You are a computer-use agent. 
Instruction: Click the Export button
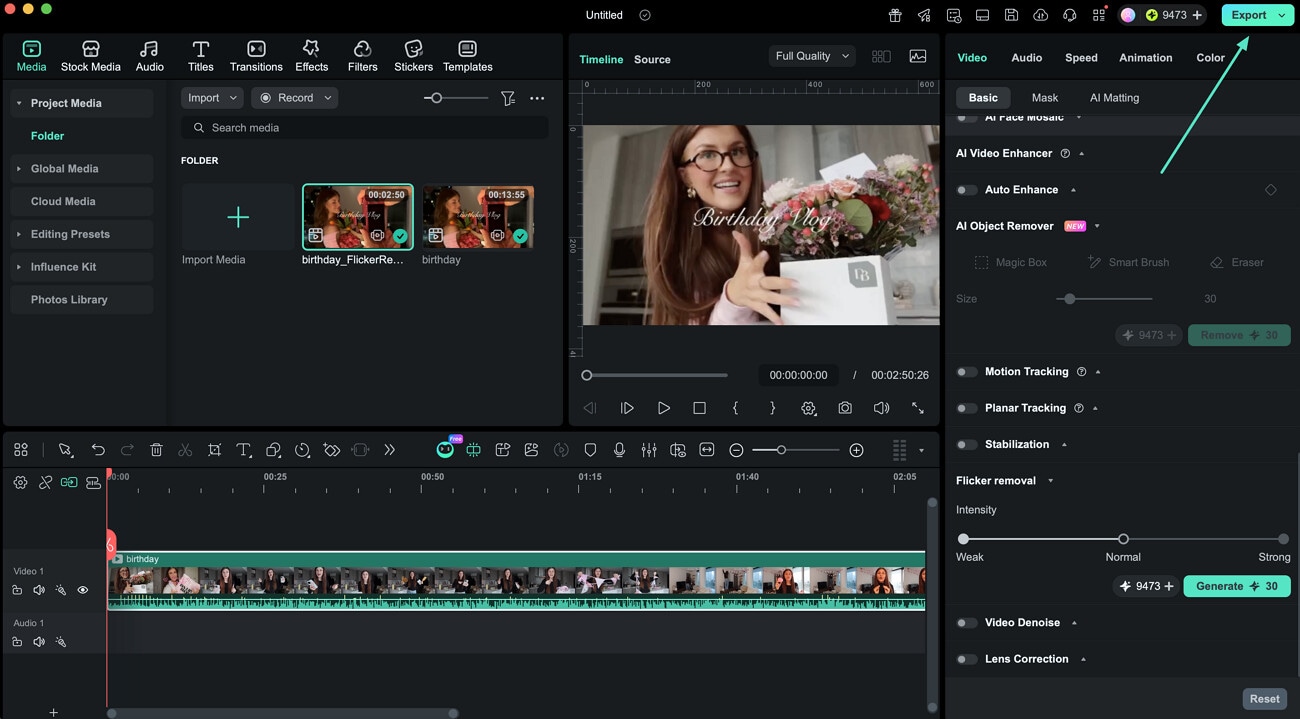[x=1249, y=14]
